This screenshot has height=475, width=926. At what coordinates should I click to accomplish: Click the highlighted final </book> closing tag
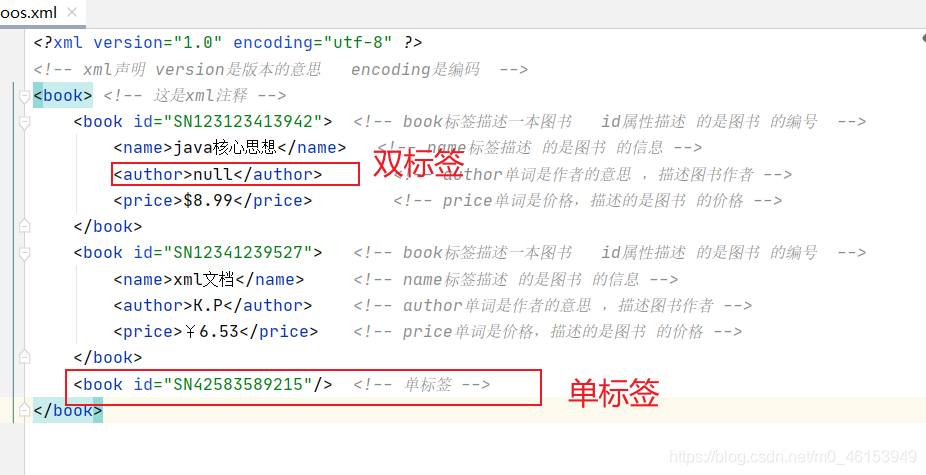(x=68, y=410)
